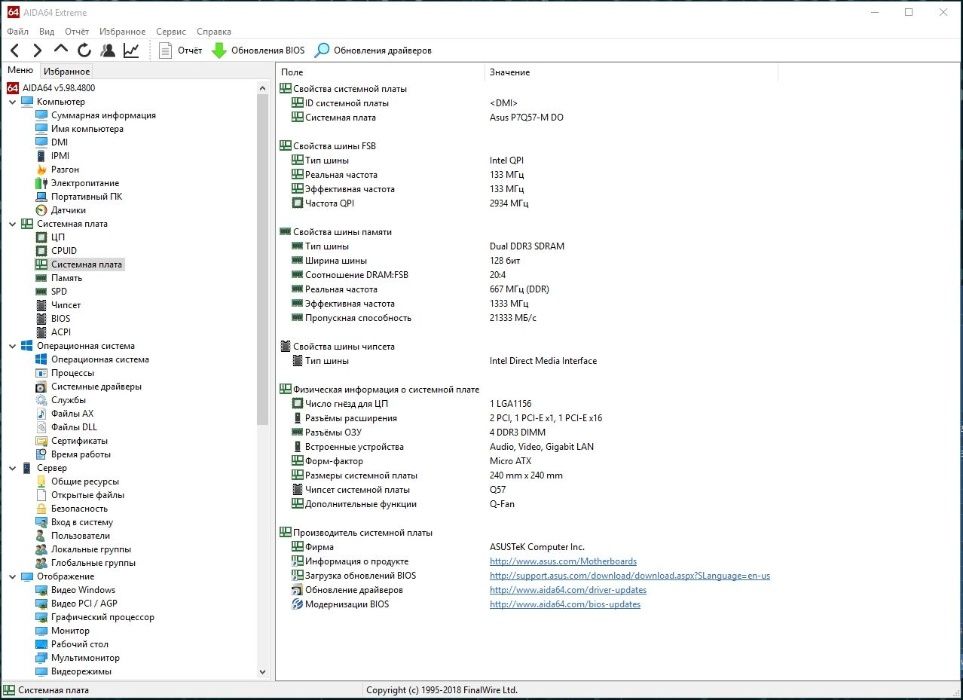Collapse the Отображение tree node
The width and height of the screenshot is (963, 700).
(x=12, y=577)
